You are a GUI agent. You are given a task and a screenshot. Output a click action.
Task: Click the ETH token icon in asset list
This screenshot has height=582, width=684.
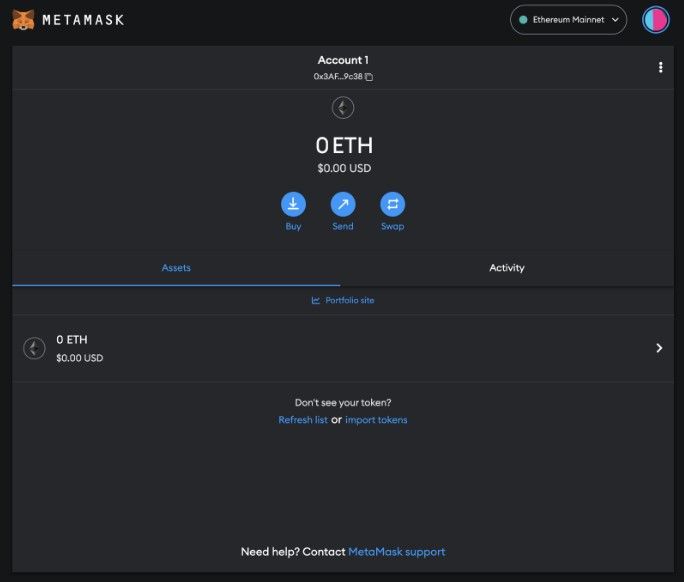34,348
